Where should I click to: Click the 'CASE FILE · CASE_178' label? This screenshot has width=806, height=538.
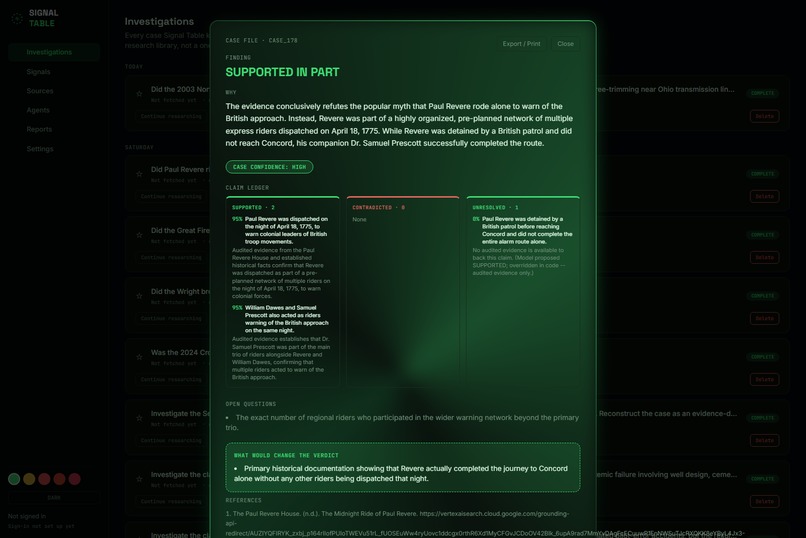tap(261, 41)
